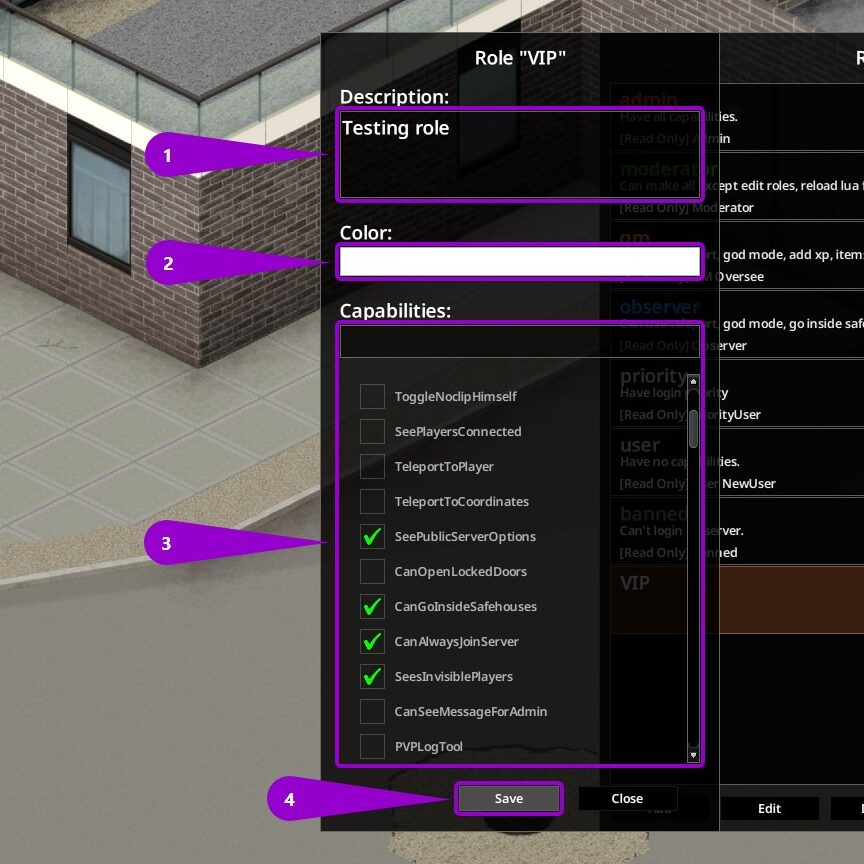Viewport: 864px width, 864px height.
Task: Tick the TeleportToPlayer checkbox
Action: tap(372, 466)
